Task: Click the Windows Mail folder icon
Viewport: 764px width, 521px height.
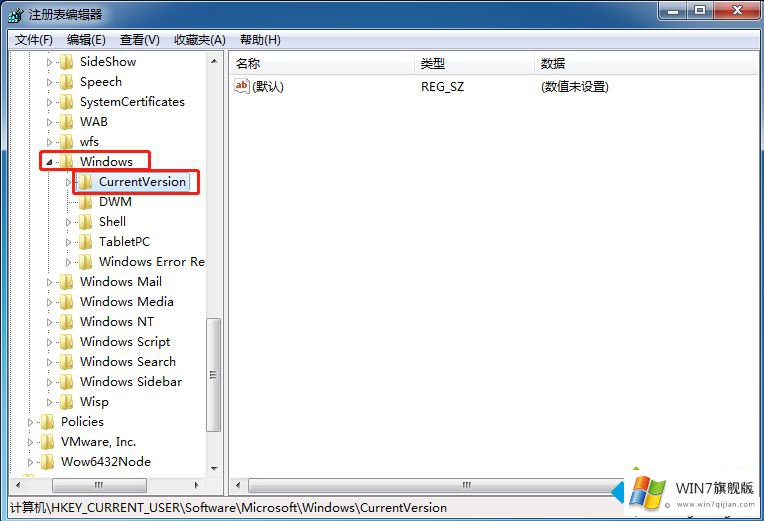Action: 66,282
